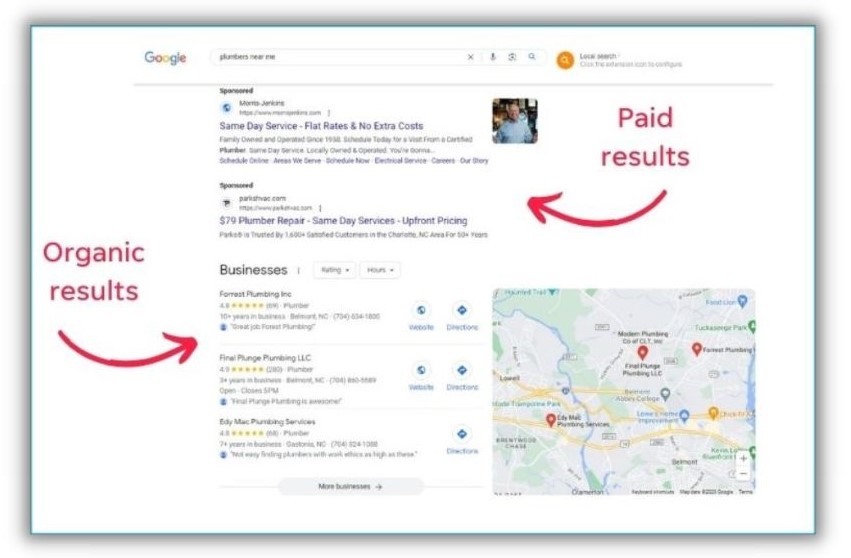Click the Google logo
The height and width of the screenshot is (558, 851).
165,58
